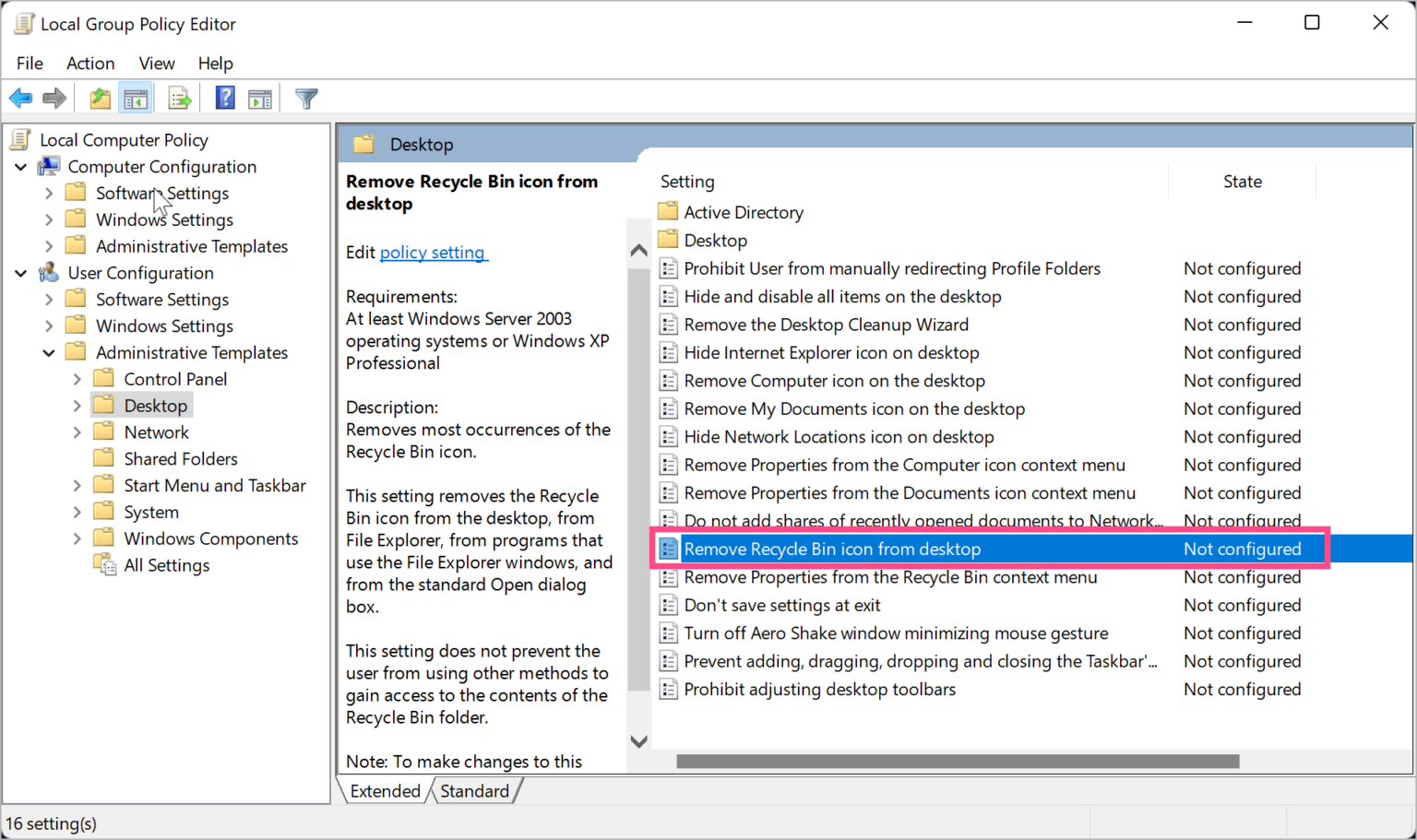Collapse the User Configuration node
The image size is (1417, 840).
[20, 273]
